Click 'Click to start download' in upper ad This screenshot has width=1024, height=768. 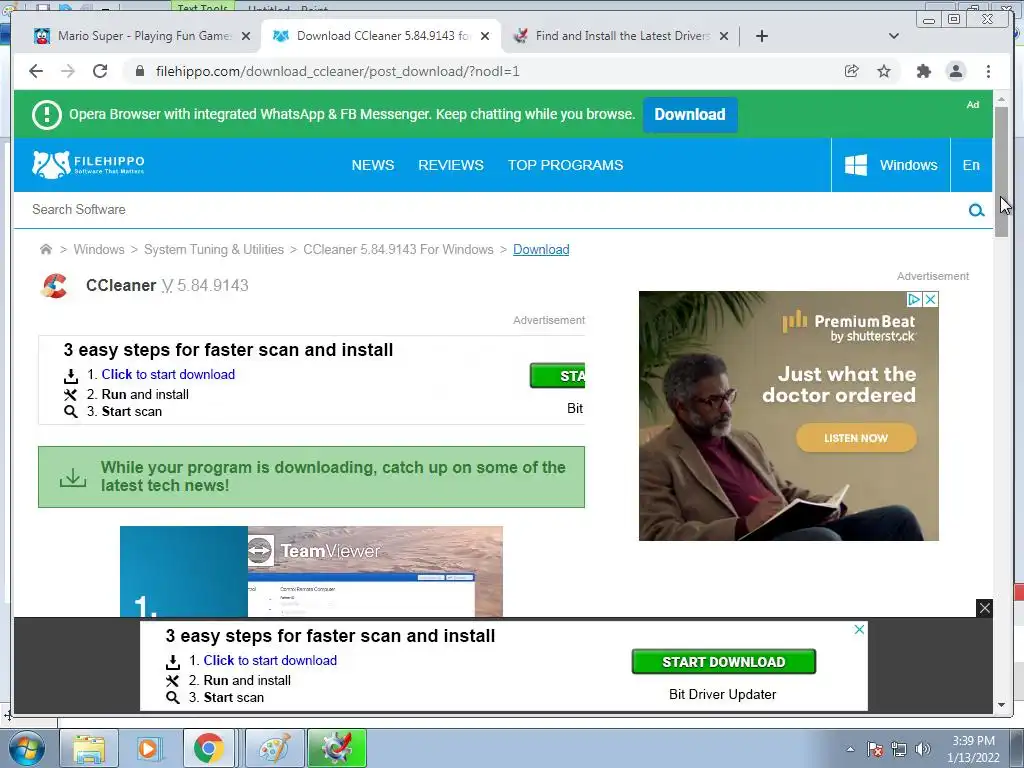click(x=168, y=374)
